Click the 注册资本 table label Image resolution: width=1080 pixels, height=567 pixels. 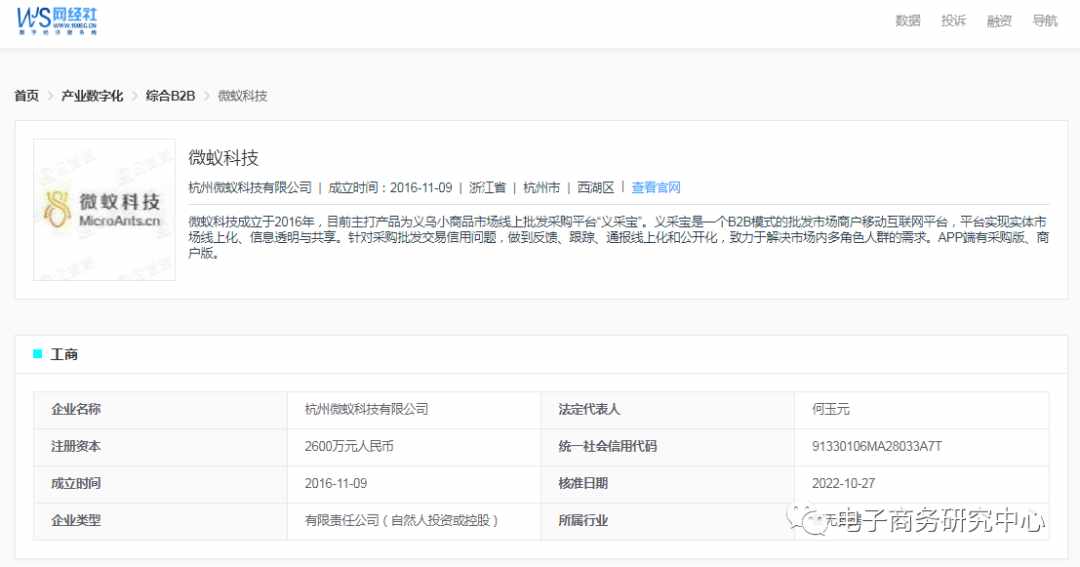pos(76,446)
